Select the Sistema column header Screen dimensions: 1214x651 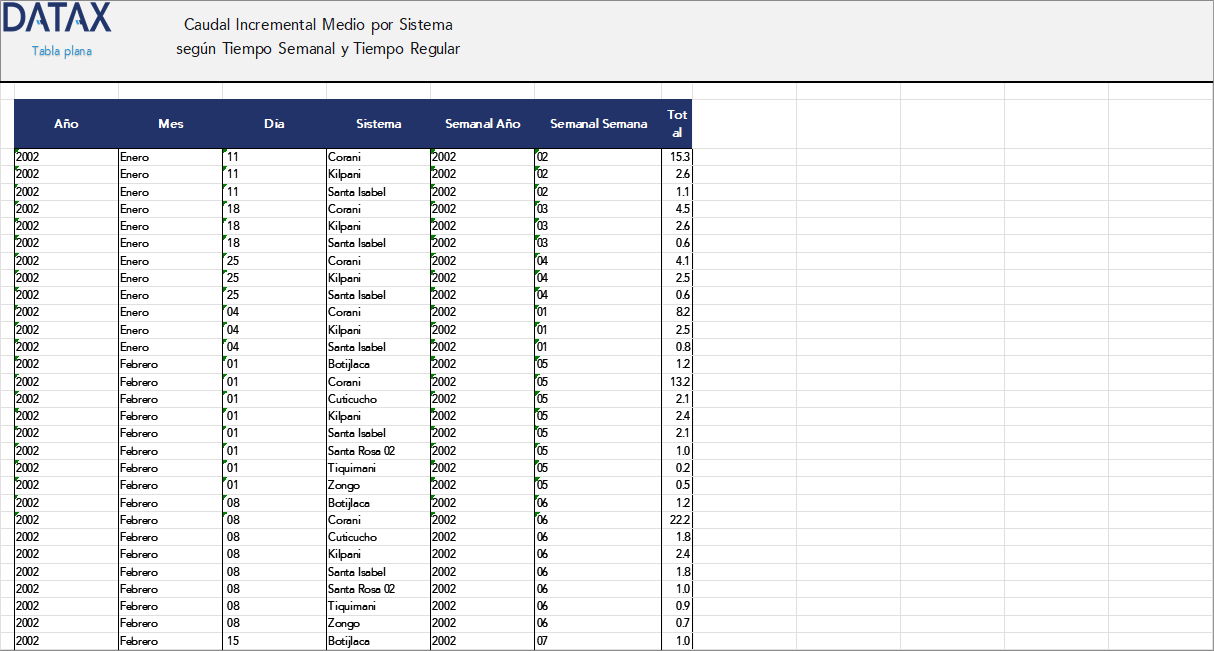(378, 124)
